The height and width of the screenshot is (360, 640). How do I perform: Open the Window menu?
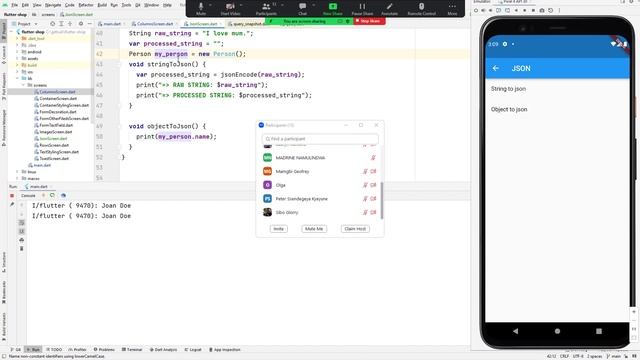151,5
